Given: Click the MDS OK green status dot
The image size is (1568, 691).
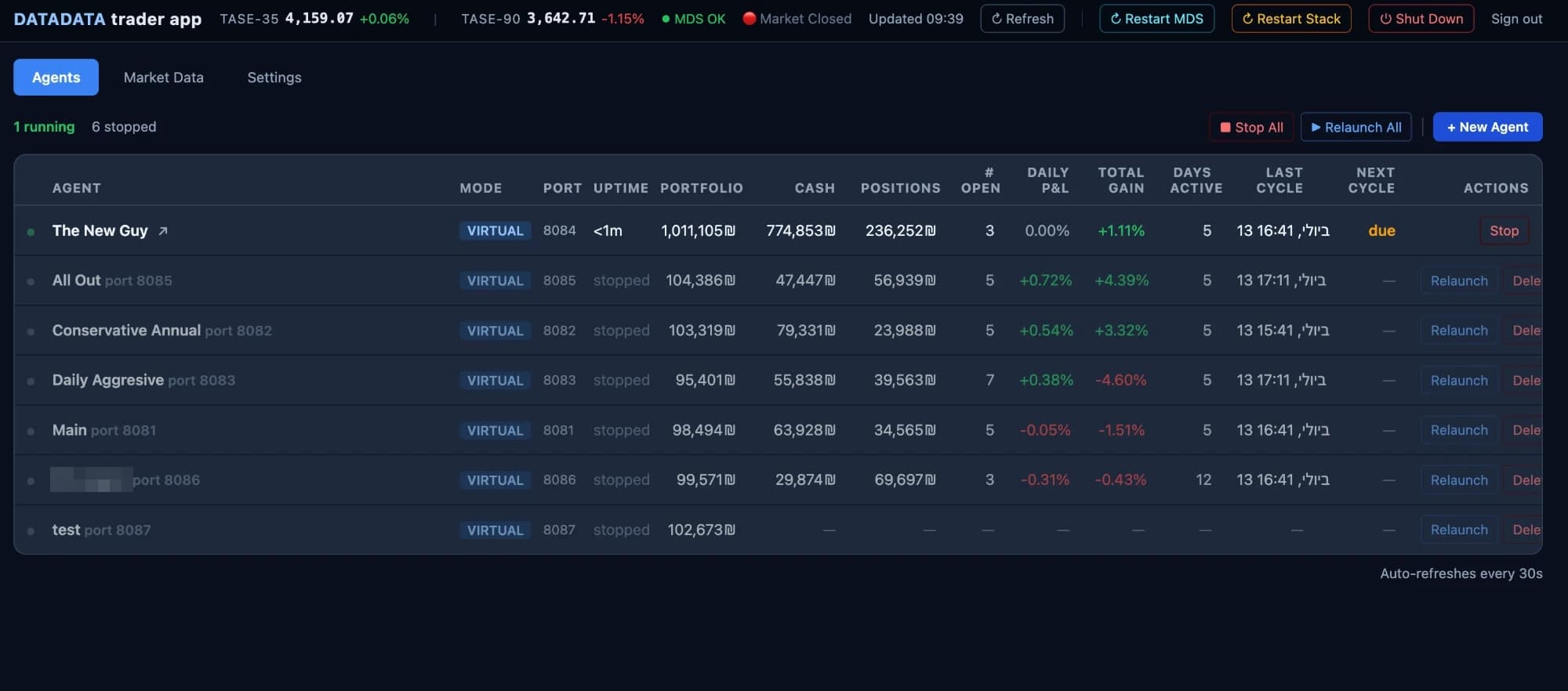Looking at the screenshot, I should coord(666,19).
